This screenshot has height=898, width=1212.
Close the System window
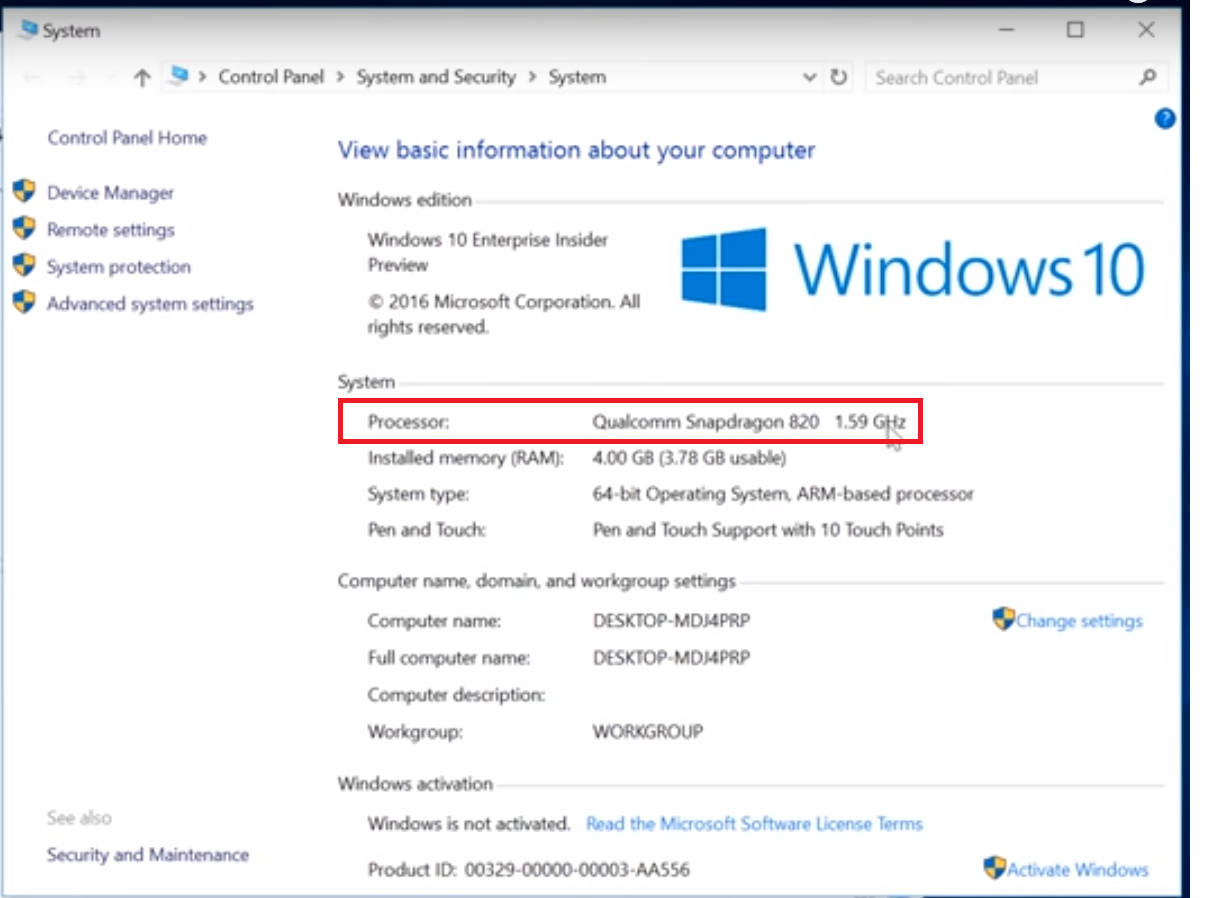[x=1147, y=30]
